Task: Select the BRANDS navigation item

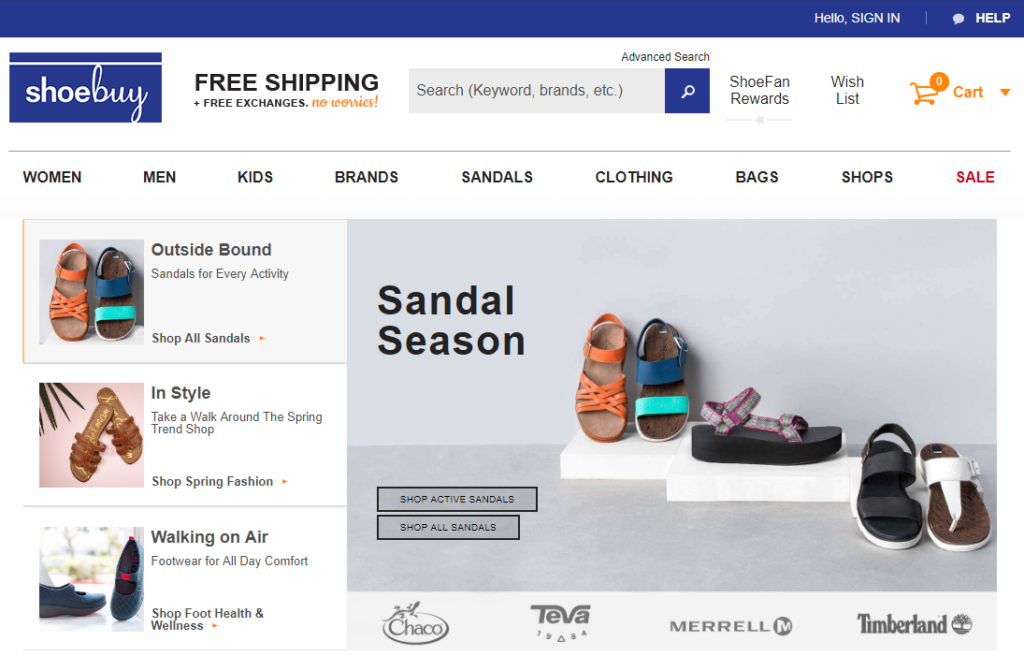Action: click(x=366, y=177)
